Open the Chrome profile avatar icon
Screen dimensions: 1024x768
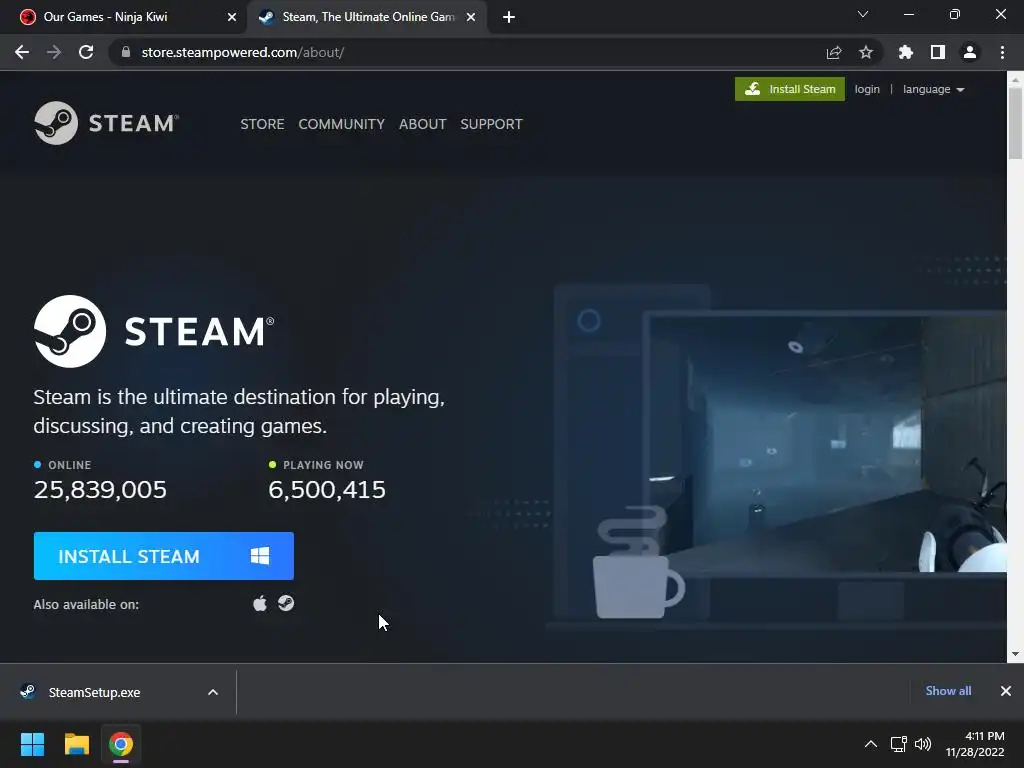(970, 52)
